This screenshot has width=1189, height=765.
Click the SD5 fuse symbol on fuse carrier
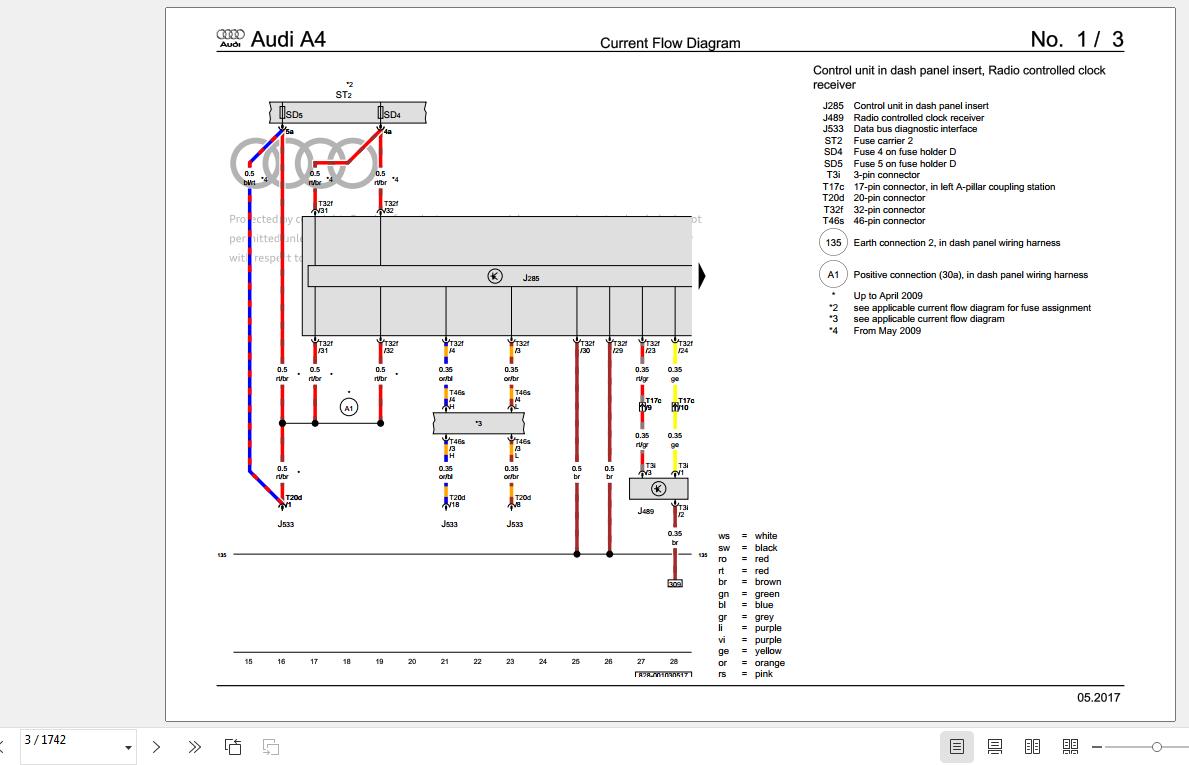282,113
